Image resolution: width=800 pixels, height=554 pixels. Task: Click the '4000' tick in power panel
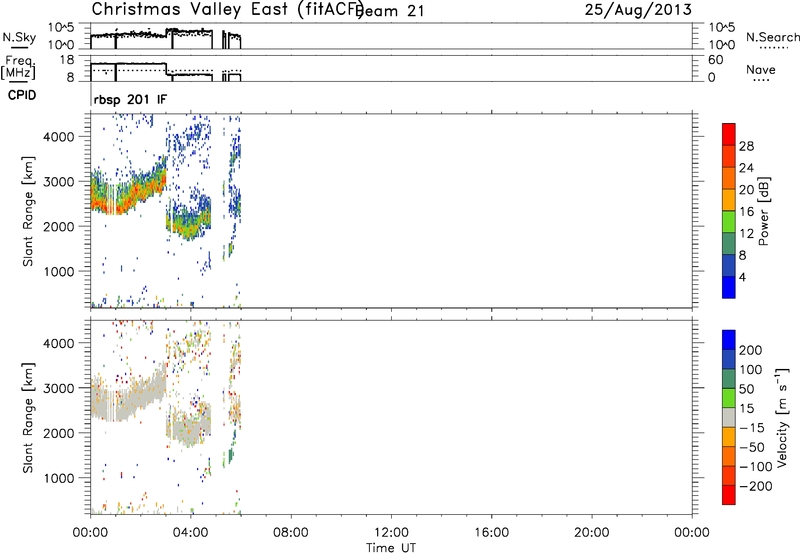[x=59, y=137]
